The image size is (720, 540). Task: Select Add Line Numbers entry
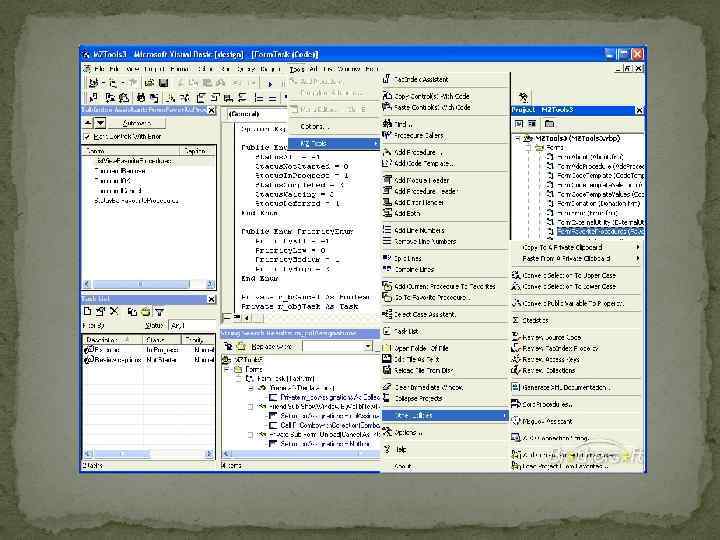pyautogui.click(x=445, y=231)
